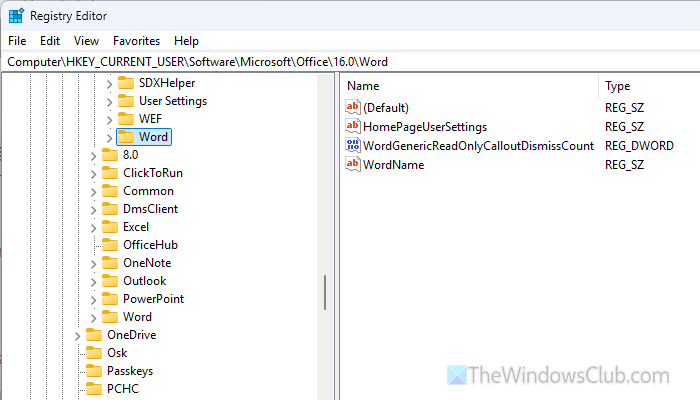Click the registry path address bar

(350, 62)
